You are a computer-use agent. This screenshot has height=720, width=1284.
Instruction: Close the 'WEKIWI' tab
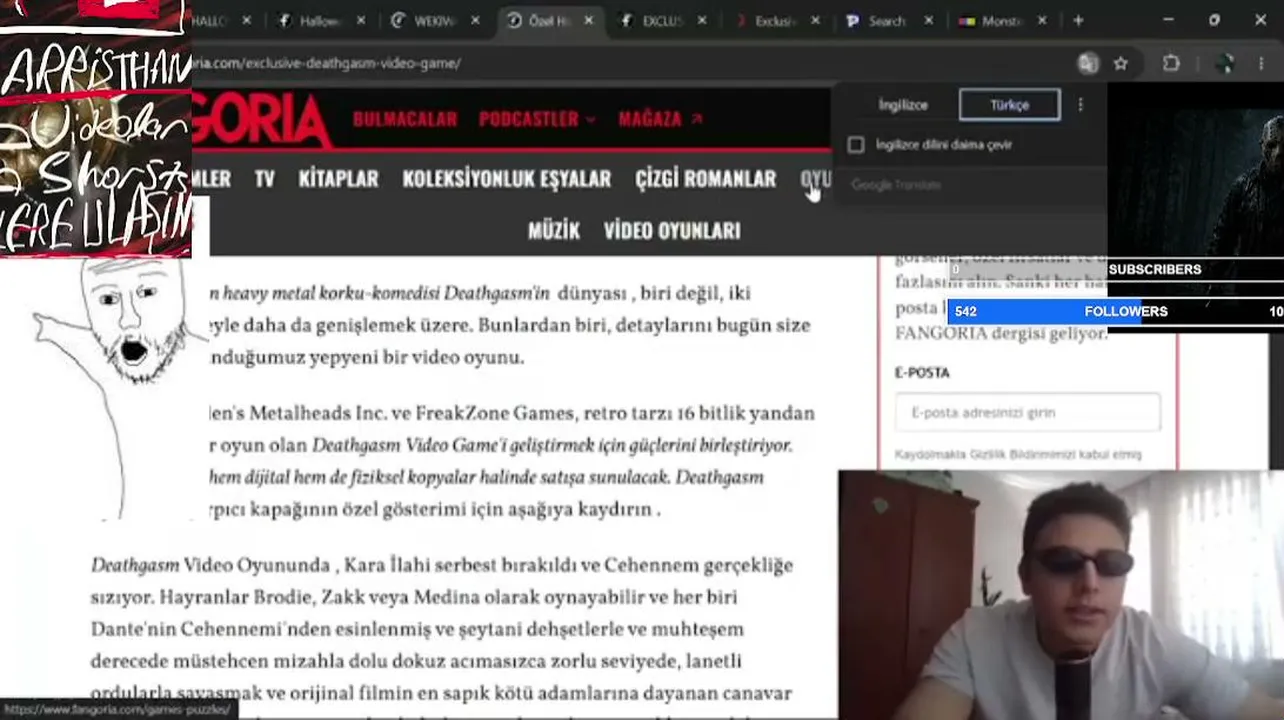coord(475,20)
